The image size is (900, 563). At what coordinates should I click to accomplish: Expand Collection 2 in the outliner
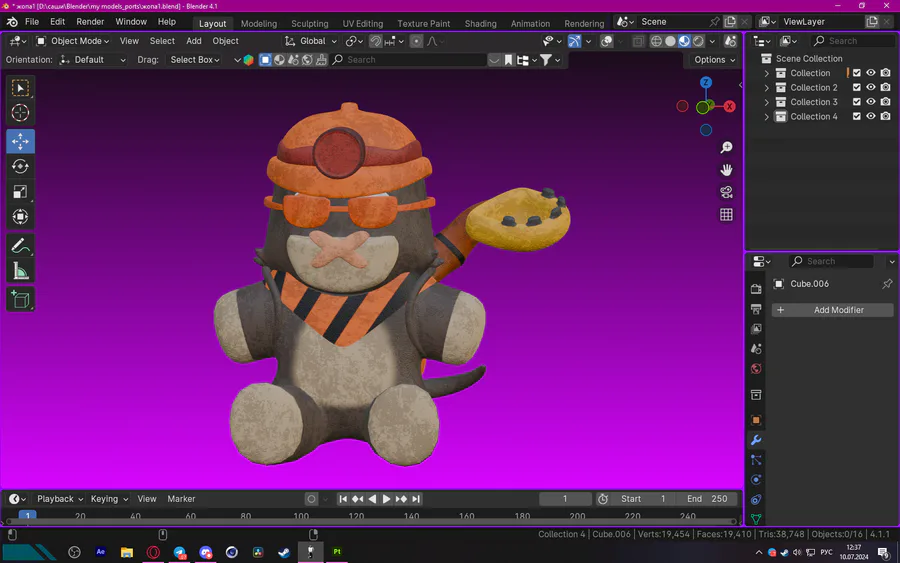(766, 87)
